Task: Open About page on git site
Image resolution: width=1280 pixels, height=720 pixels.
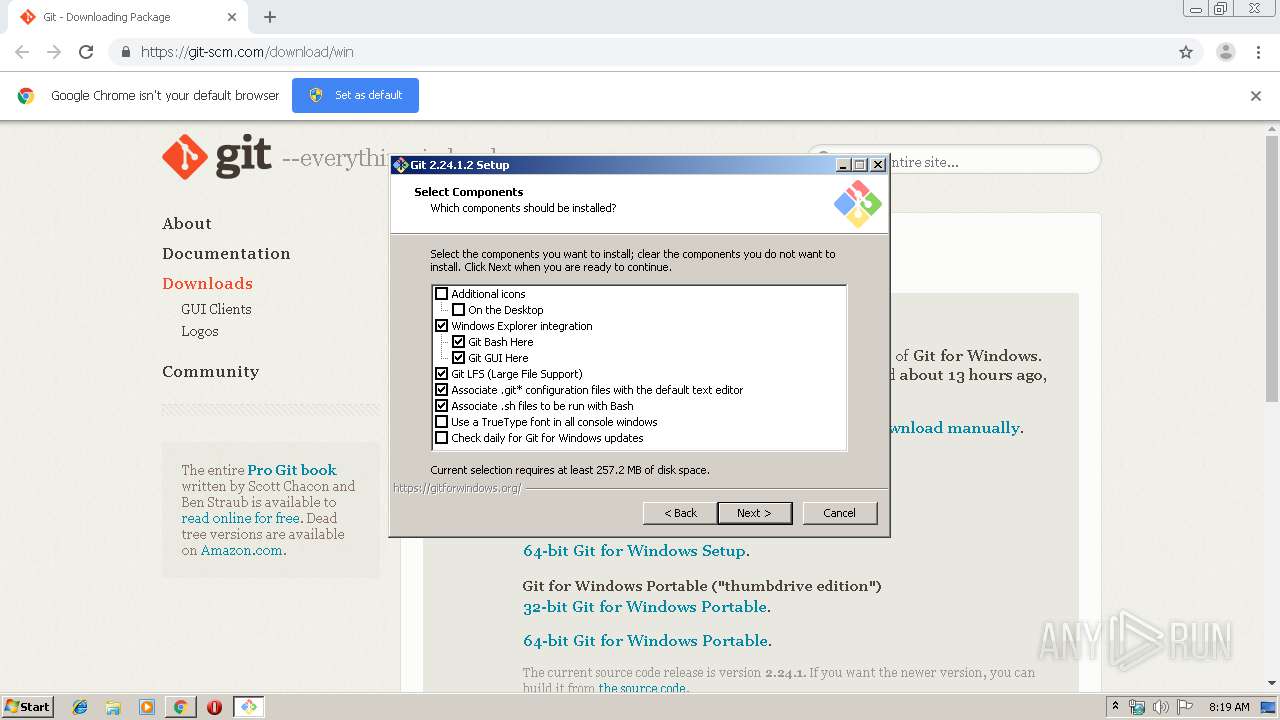Action: pyautogui.click(x=187, y=224)
